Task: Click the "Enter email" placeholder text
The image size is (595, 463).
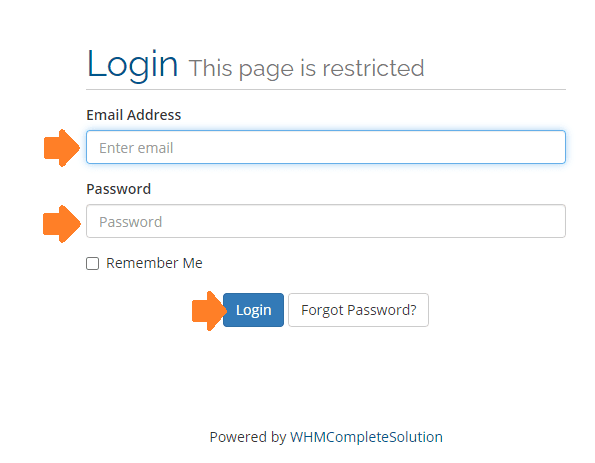Action: (136, 148)
